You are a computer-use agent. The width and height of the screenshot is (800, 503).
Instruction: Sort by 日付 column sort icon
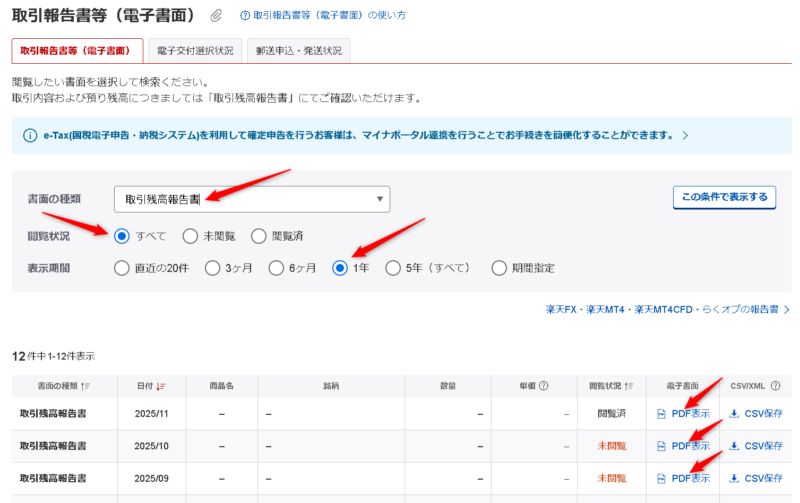[163, 386]
